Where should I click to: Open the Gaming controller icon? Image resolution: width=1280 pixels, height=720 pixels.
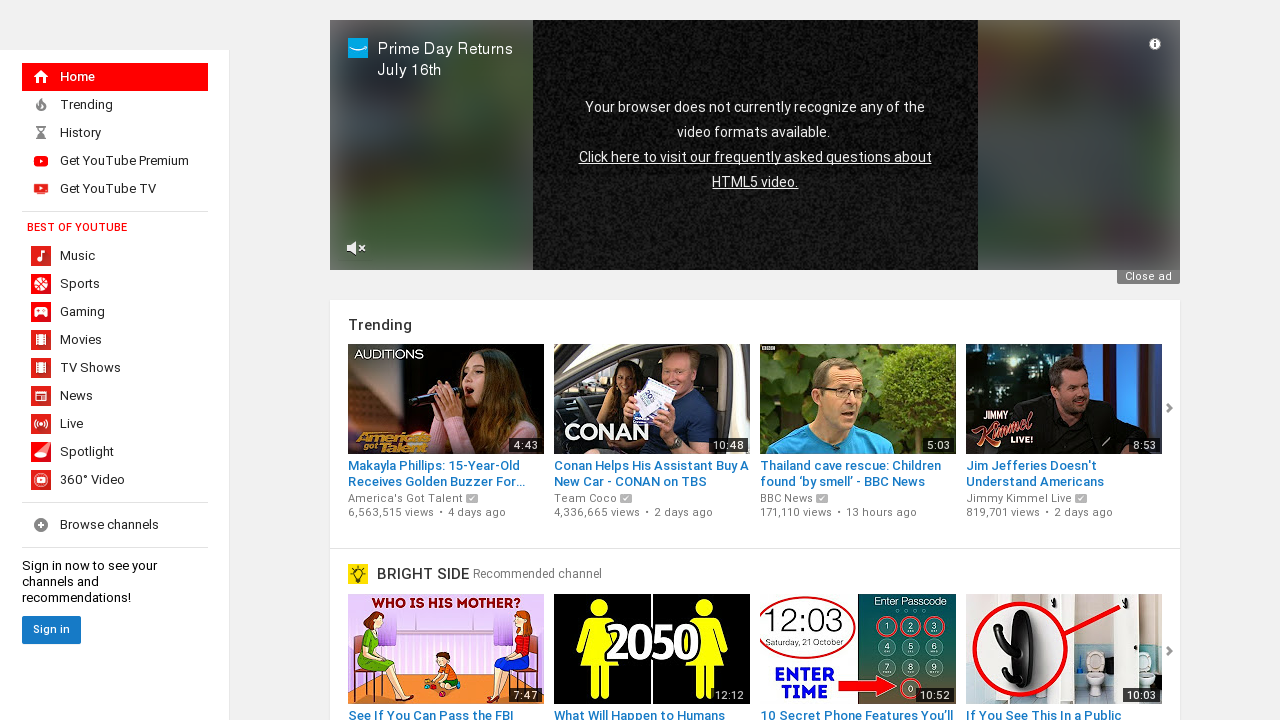41,312
